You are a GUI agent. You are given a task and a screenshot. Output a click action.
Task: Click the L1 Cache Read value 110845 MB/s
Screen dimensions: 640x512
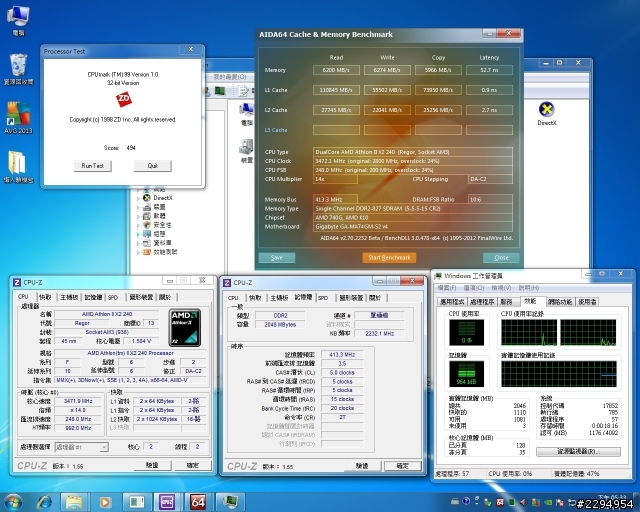point(336,90)
